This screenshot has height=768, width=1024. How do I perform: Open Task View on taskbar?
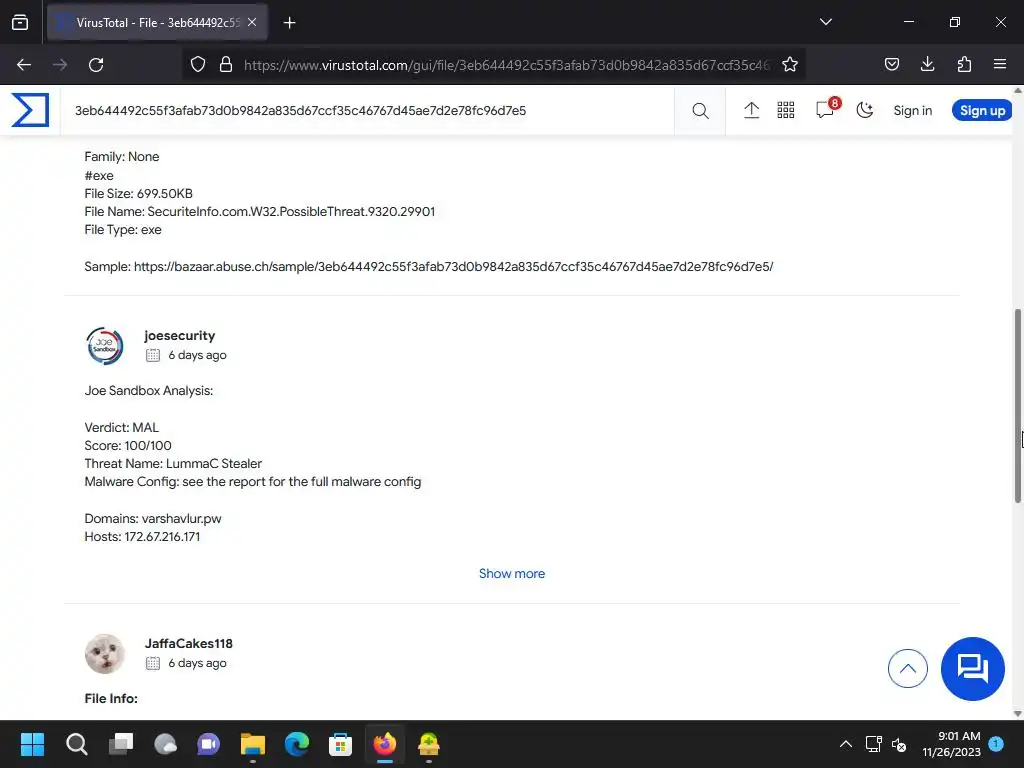pyautogui.click(x=121, y=744)
